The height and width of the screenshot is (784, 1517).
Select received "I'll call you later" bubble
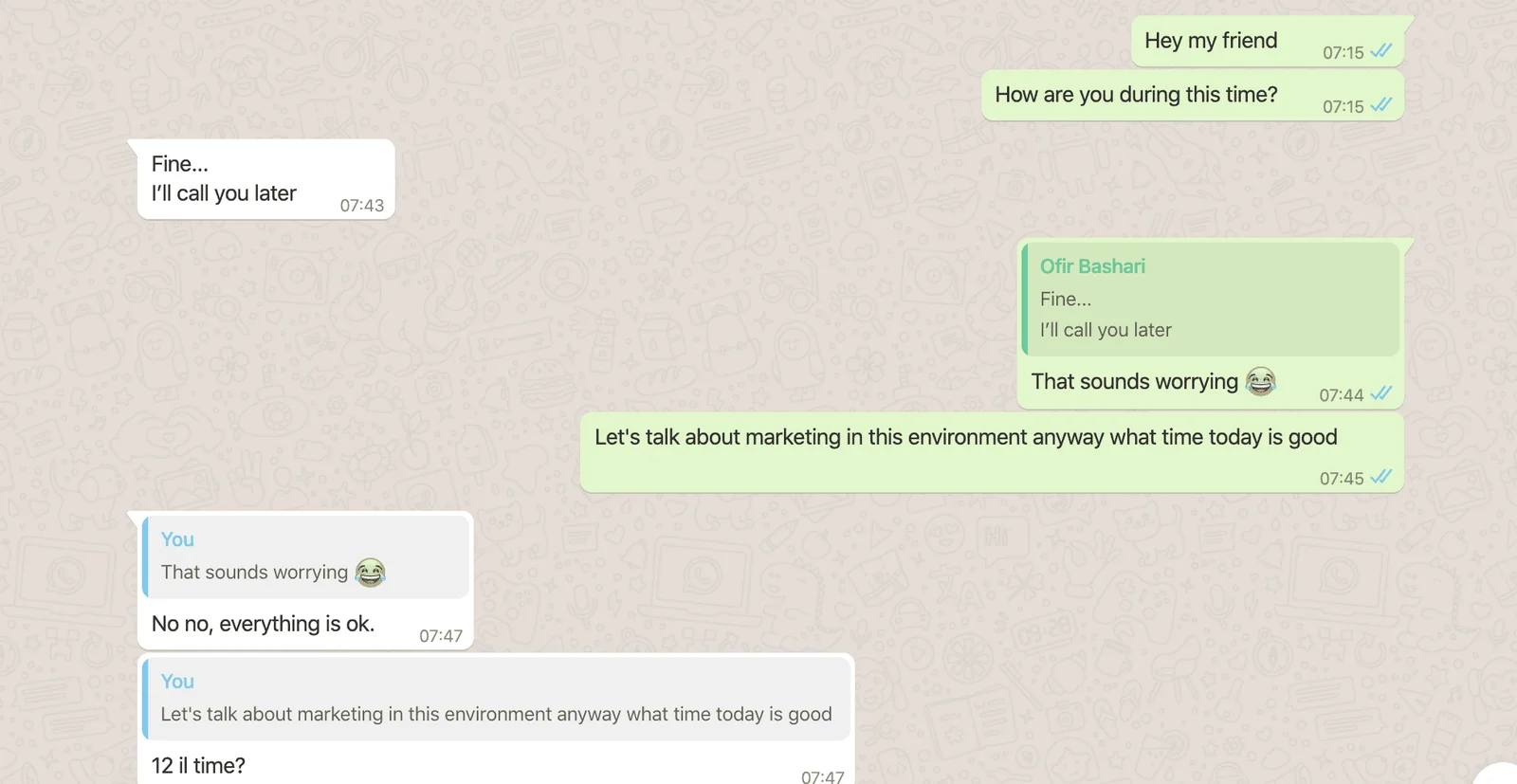click(x=265, y=179)
